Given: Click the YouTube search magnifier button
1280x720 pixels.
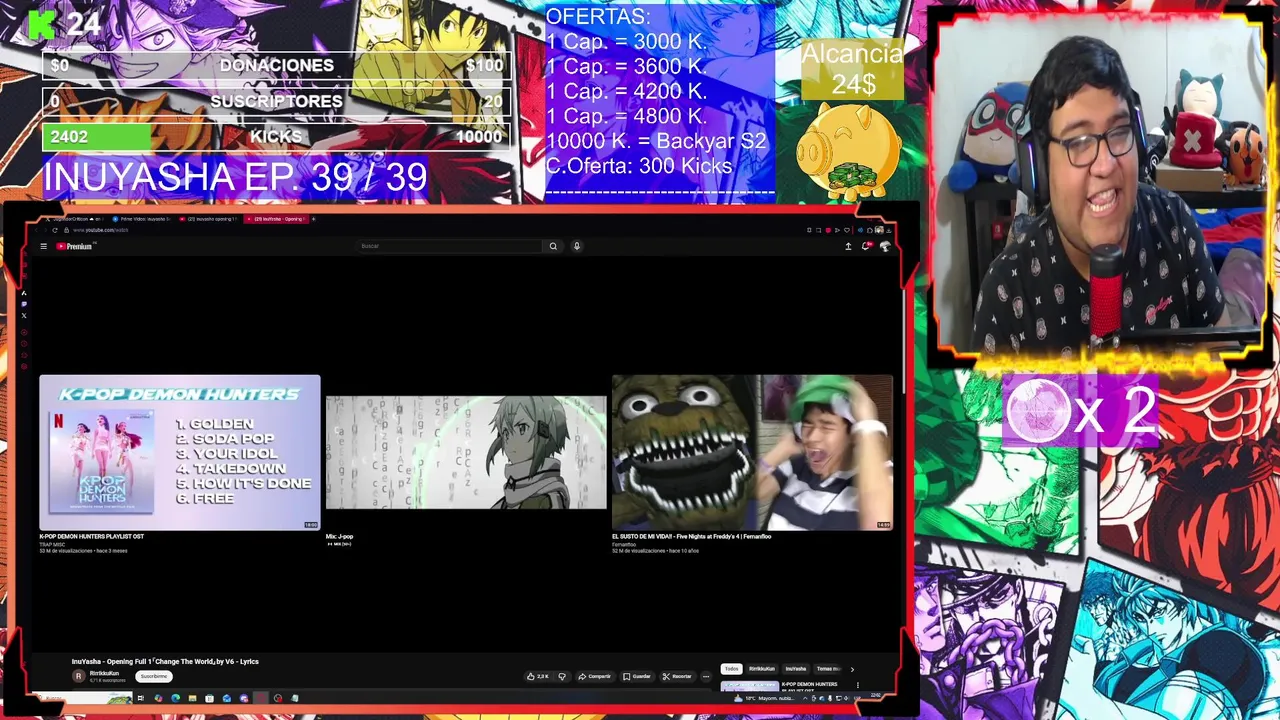Looking at the screenshot, I should click(x=553, y=246).
